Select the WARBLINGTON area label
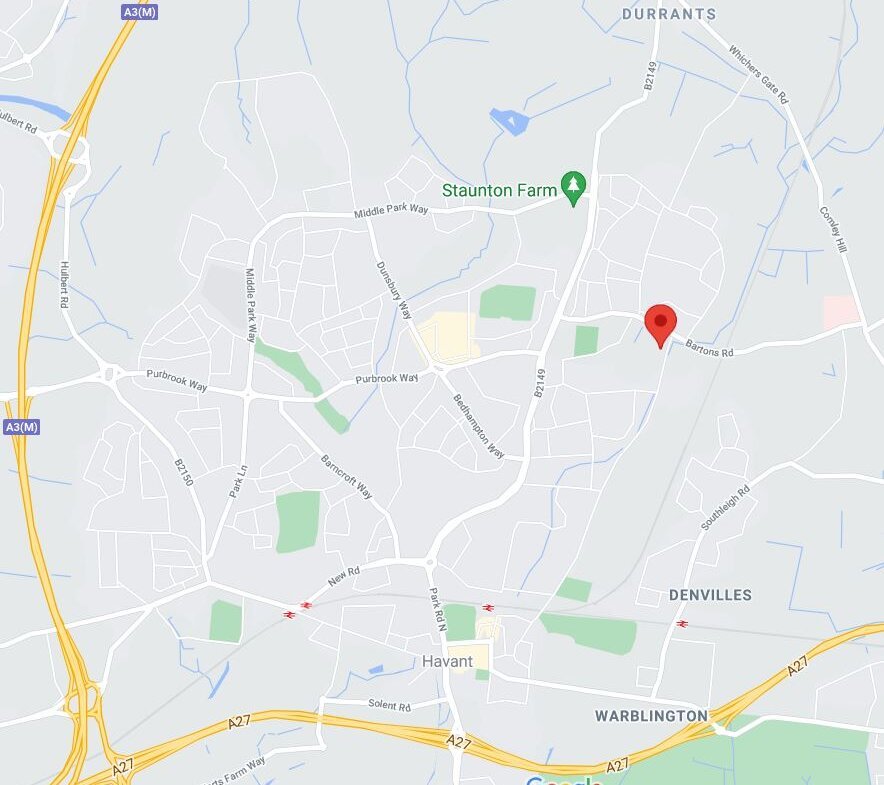 coord(651,716)
